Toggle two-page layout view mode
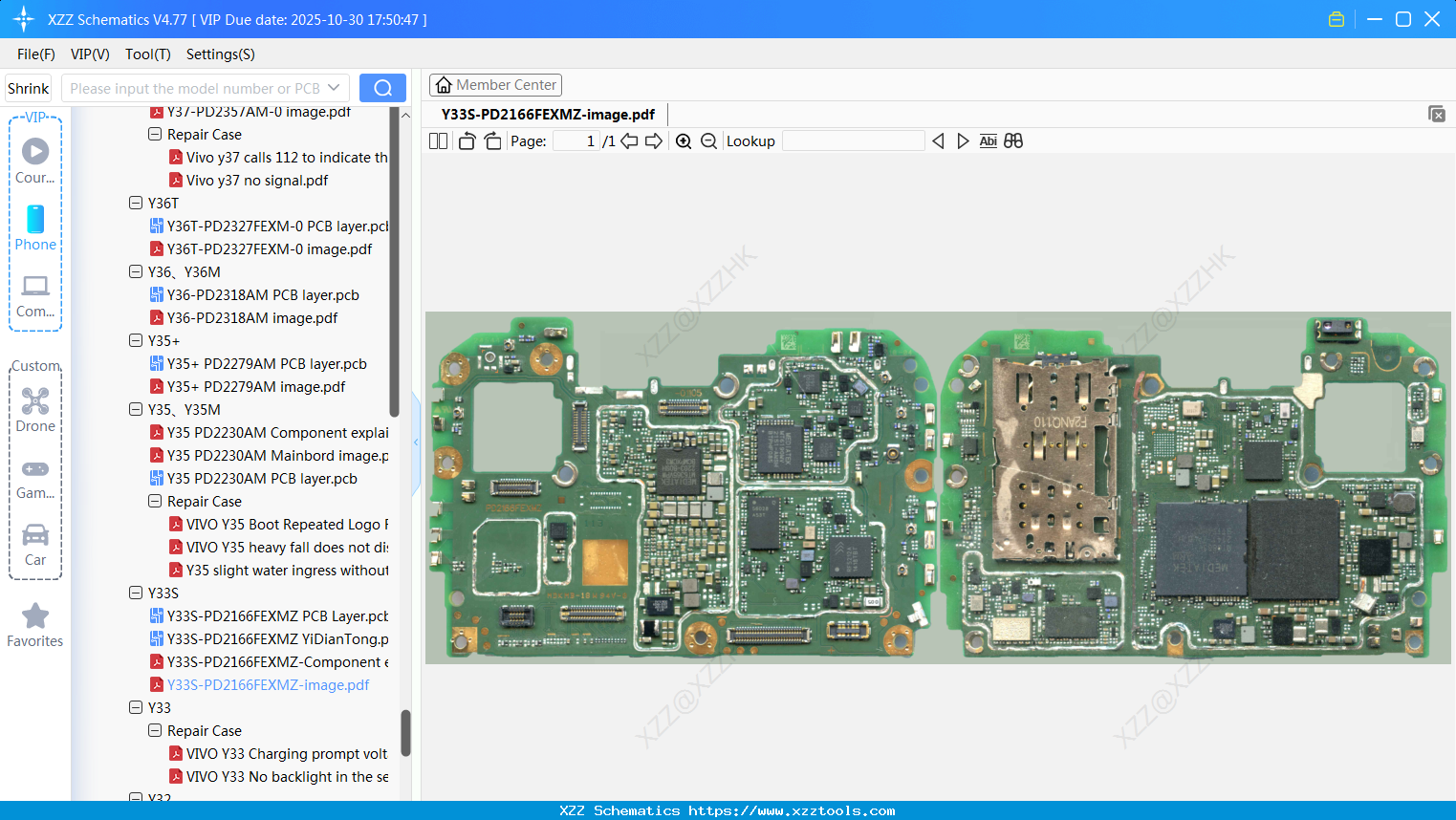This screenshot has width=1456, height=820. tap(438, 140)
